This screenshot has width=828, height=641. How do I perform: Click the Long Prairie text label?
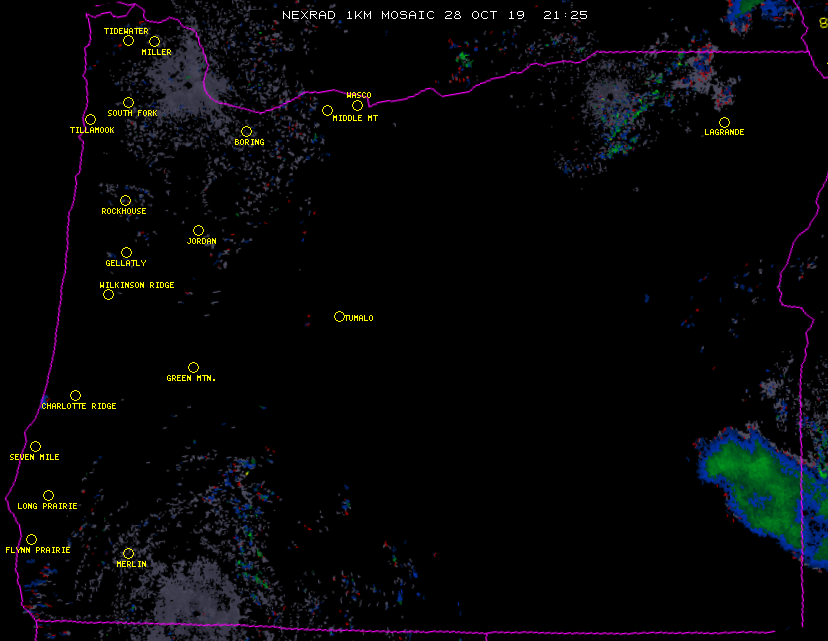[x=47, y=507]
